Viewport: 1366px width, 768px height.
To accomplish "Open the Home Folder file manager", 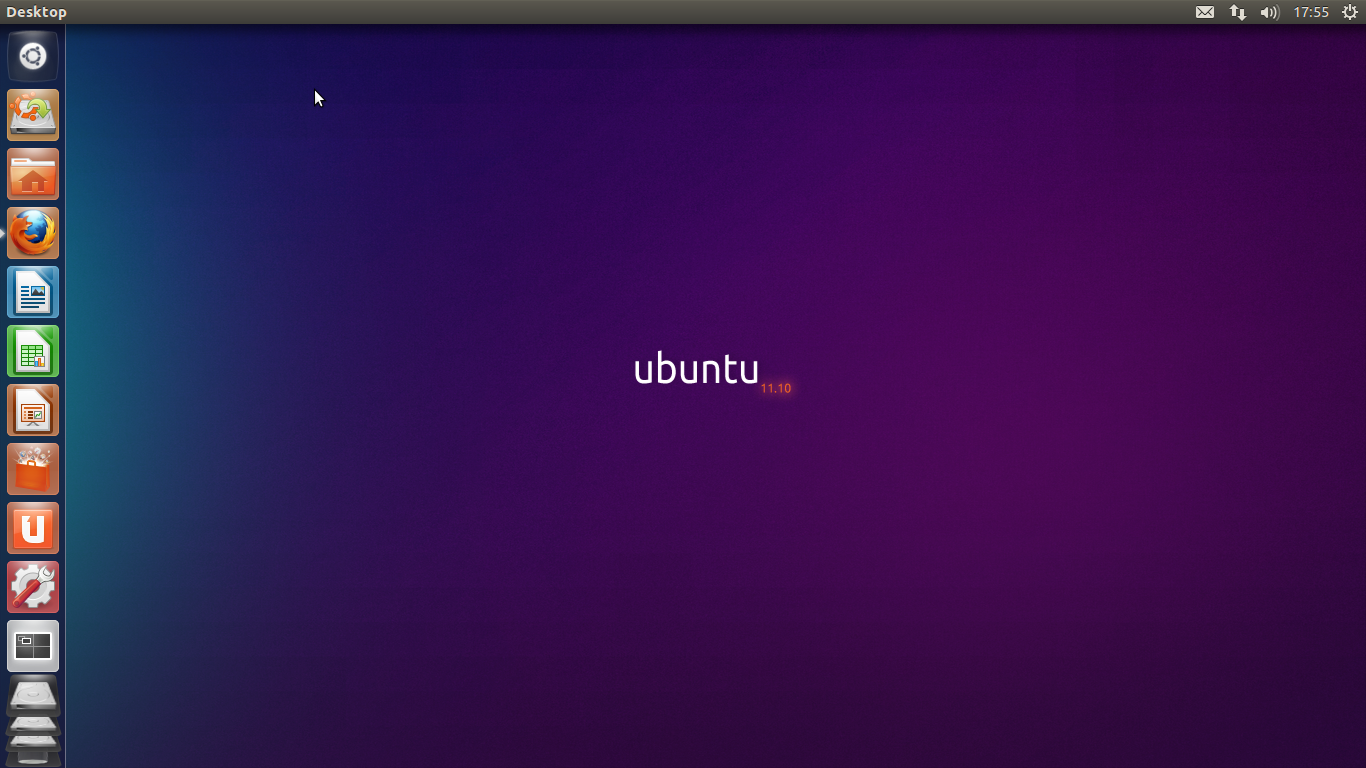I will click(33, 174).
